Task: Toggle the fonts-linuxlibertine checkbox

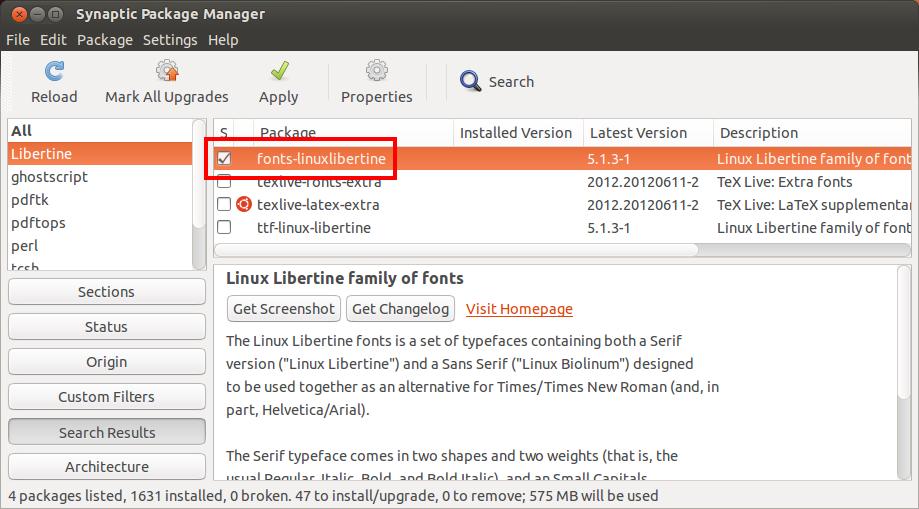Action: point(225,159)
